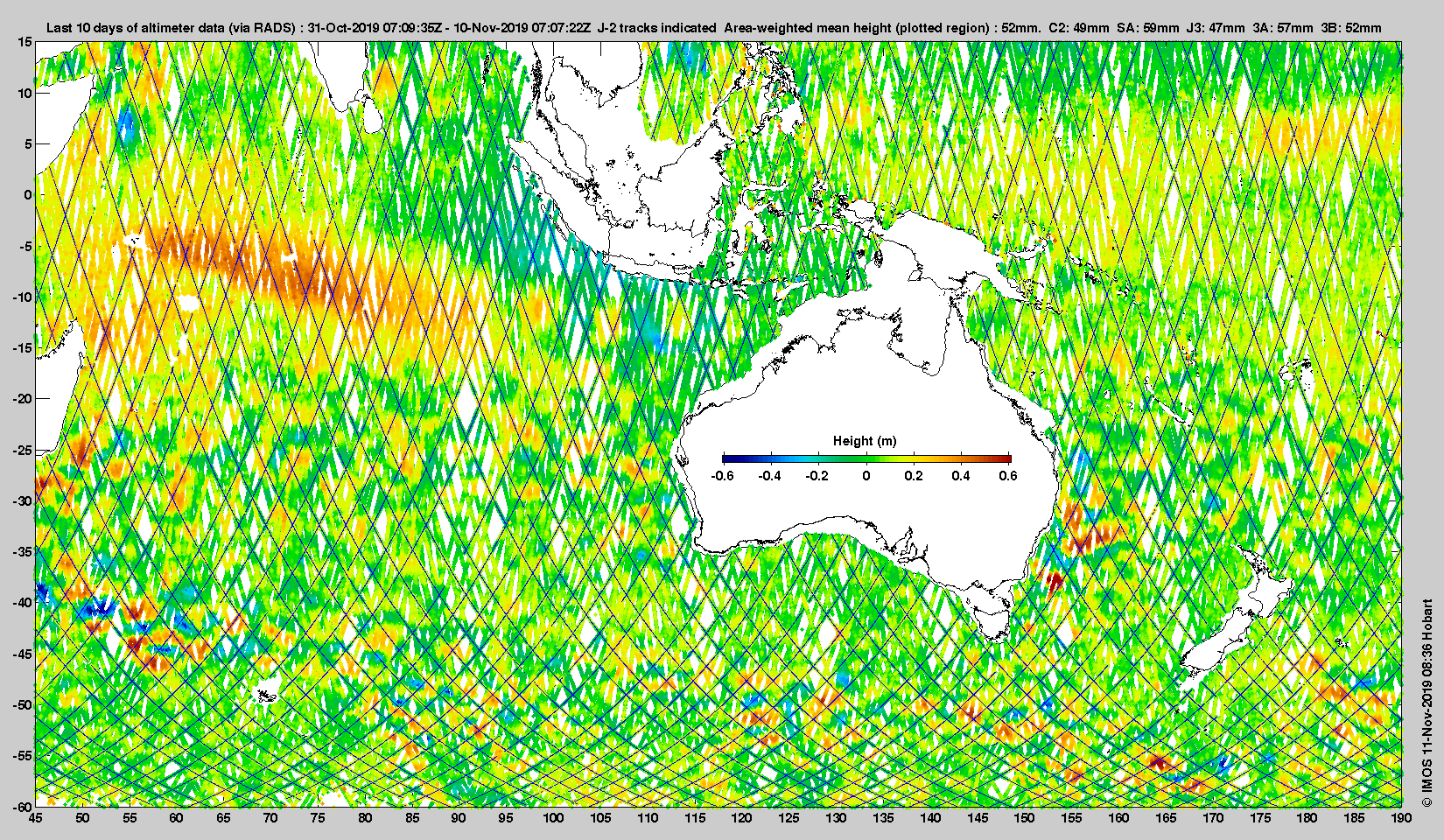Click the '-0.6' colorbar tick label

click(722, 476)
